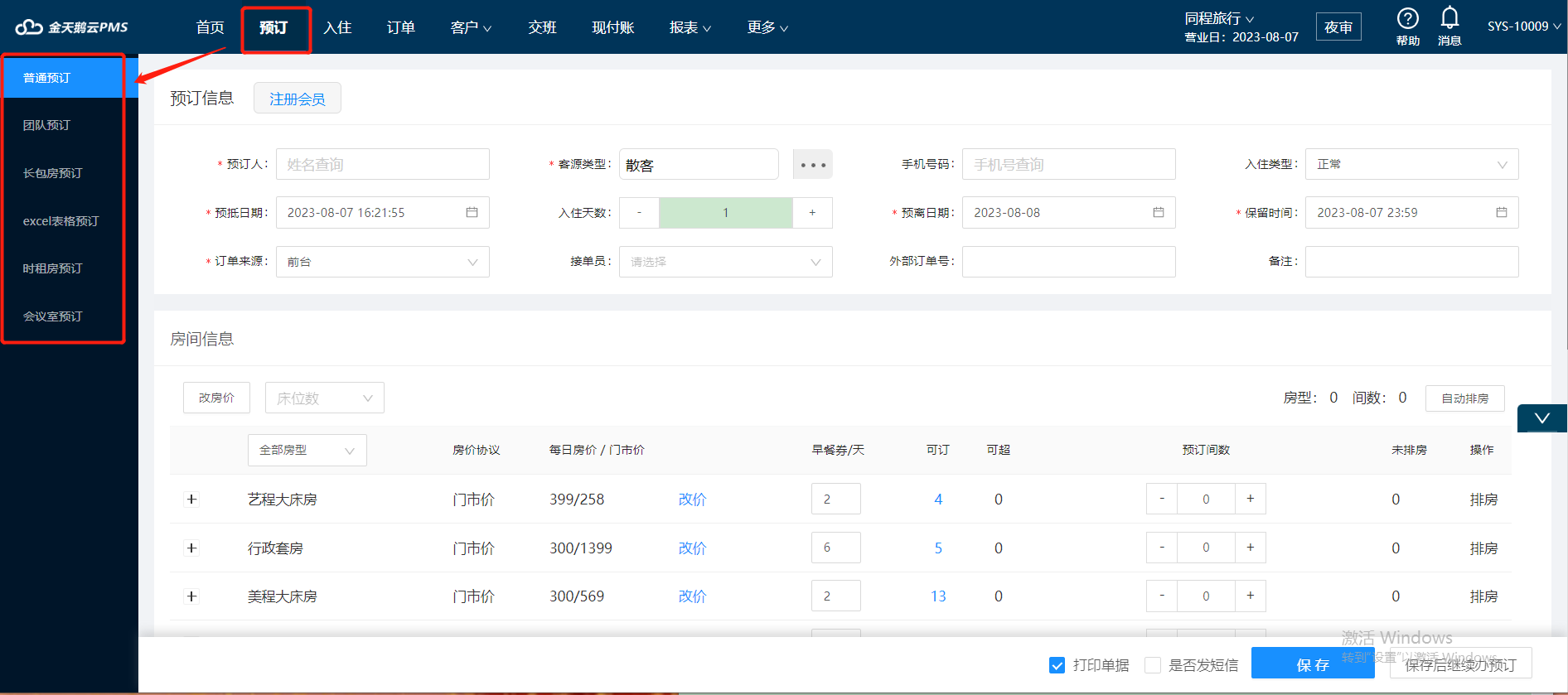The image size is (1568, 695).
Task: Click the 保存 button
Action: 1313,664
